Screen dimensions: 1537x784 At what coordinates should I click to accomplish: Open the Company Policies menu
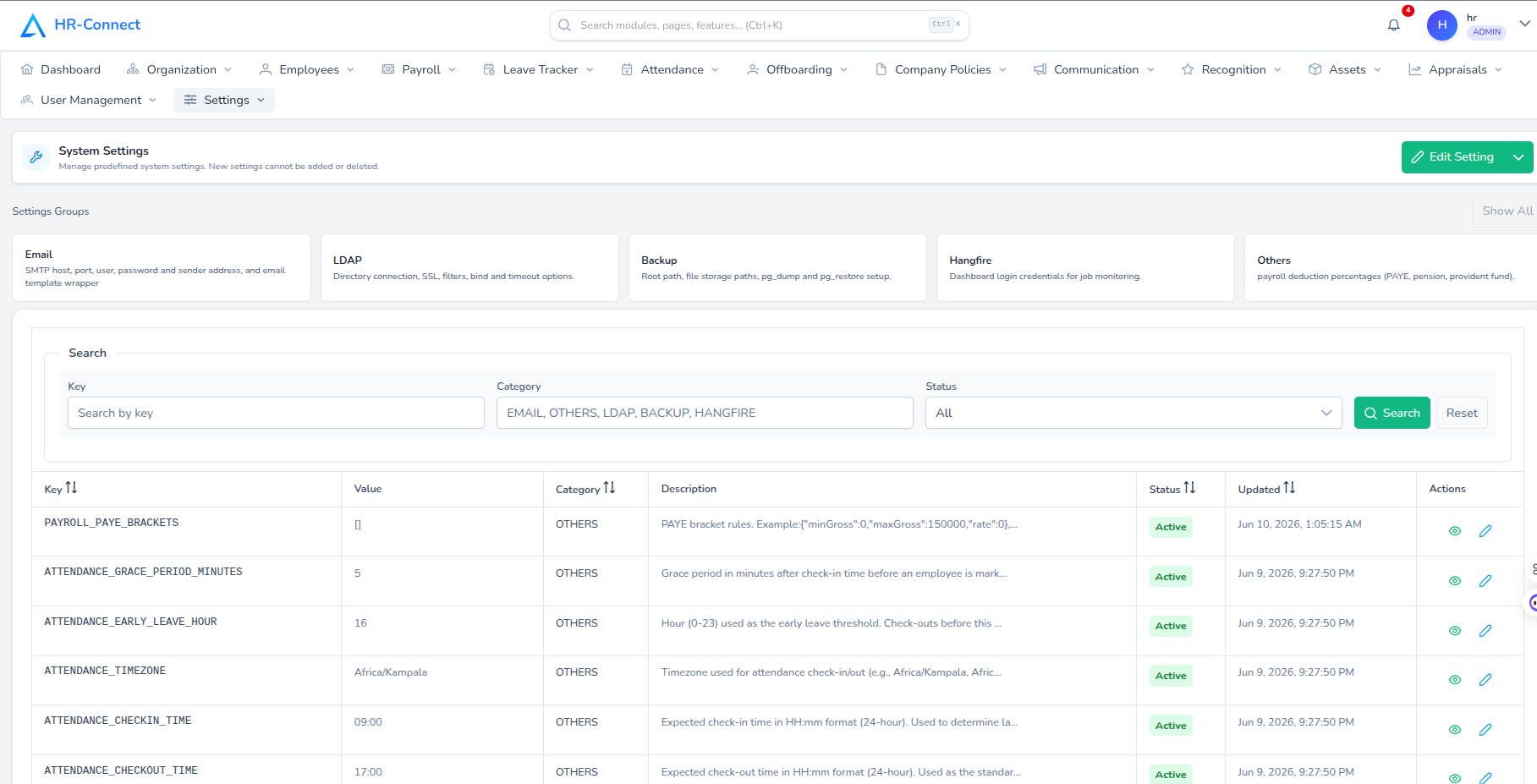[941, 69]
